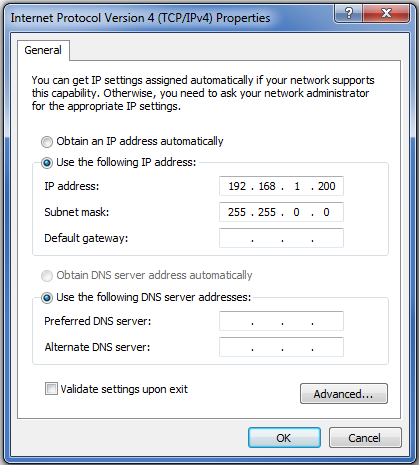
Task: Click the 168 octet of IP address
Action: pos(267,186)
